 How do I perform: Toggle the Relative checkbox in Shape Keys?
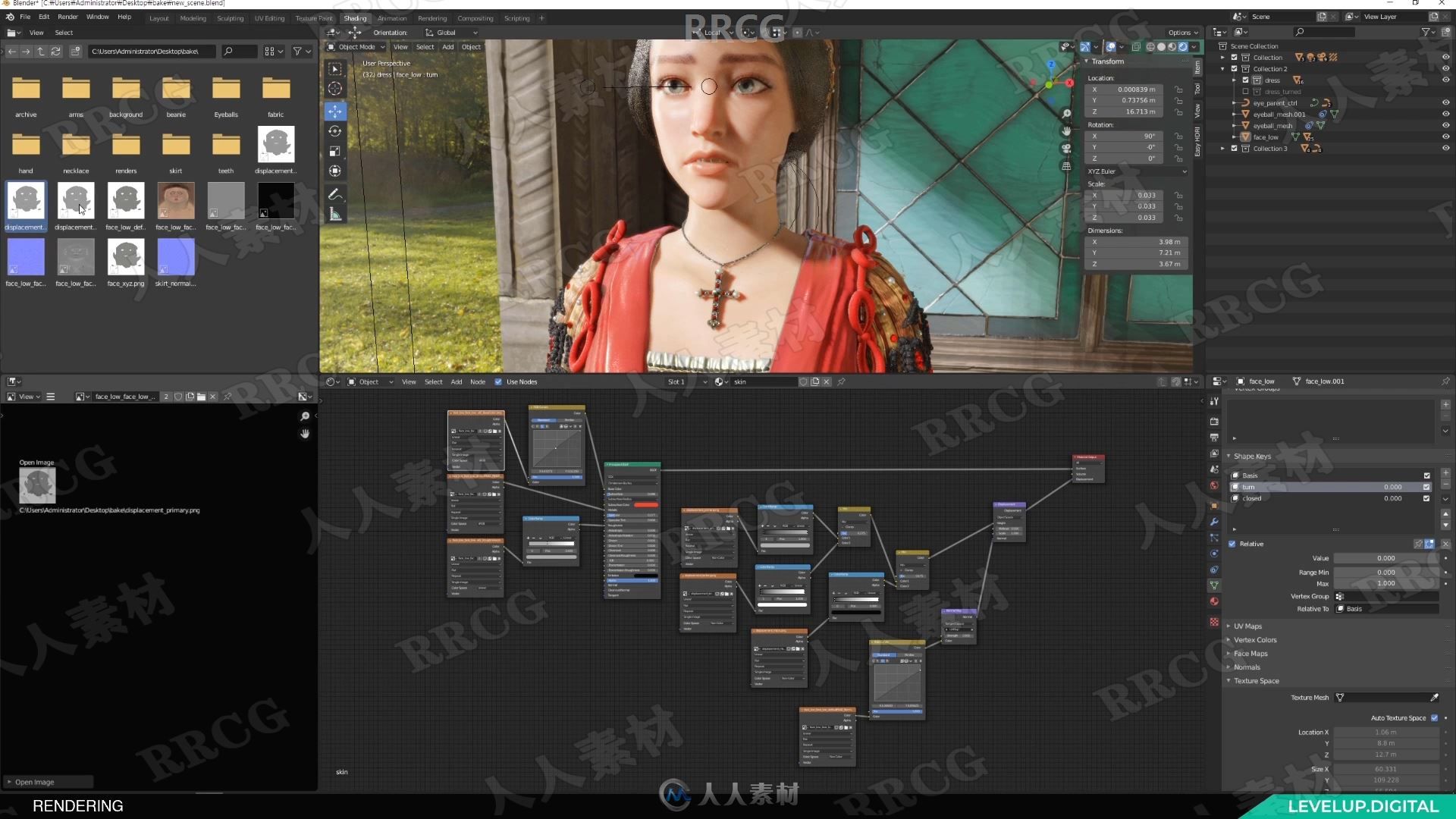(1232, 543)
